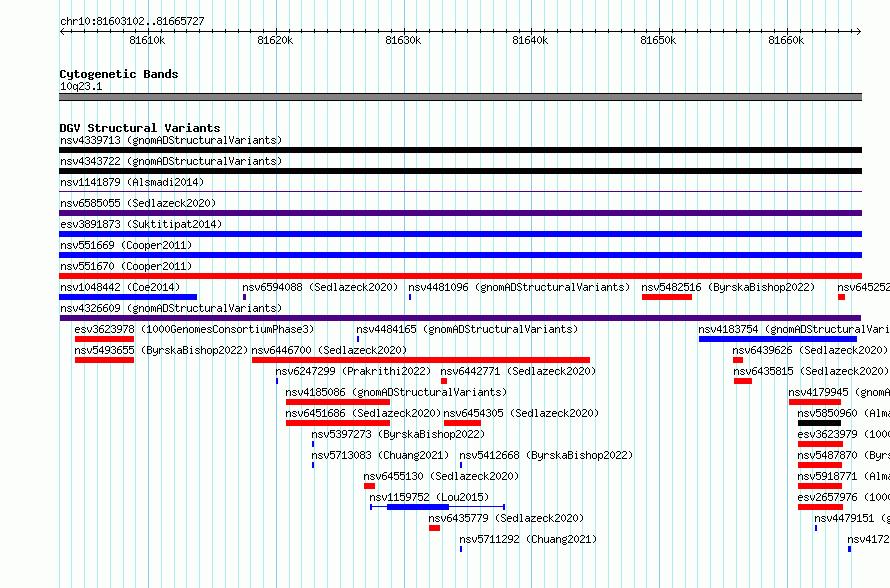Viewport: 890px width, 588px height.
Task: Click nsv5713083 (Chuang2021) label
Action: click(x=380, y=455)
